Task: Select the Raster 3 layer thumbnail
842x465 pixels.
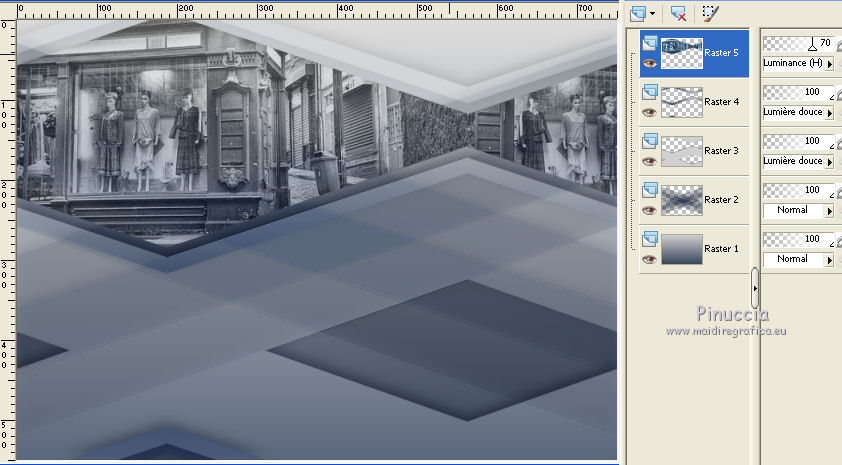Action: pos(681,151)
